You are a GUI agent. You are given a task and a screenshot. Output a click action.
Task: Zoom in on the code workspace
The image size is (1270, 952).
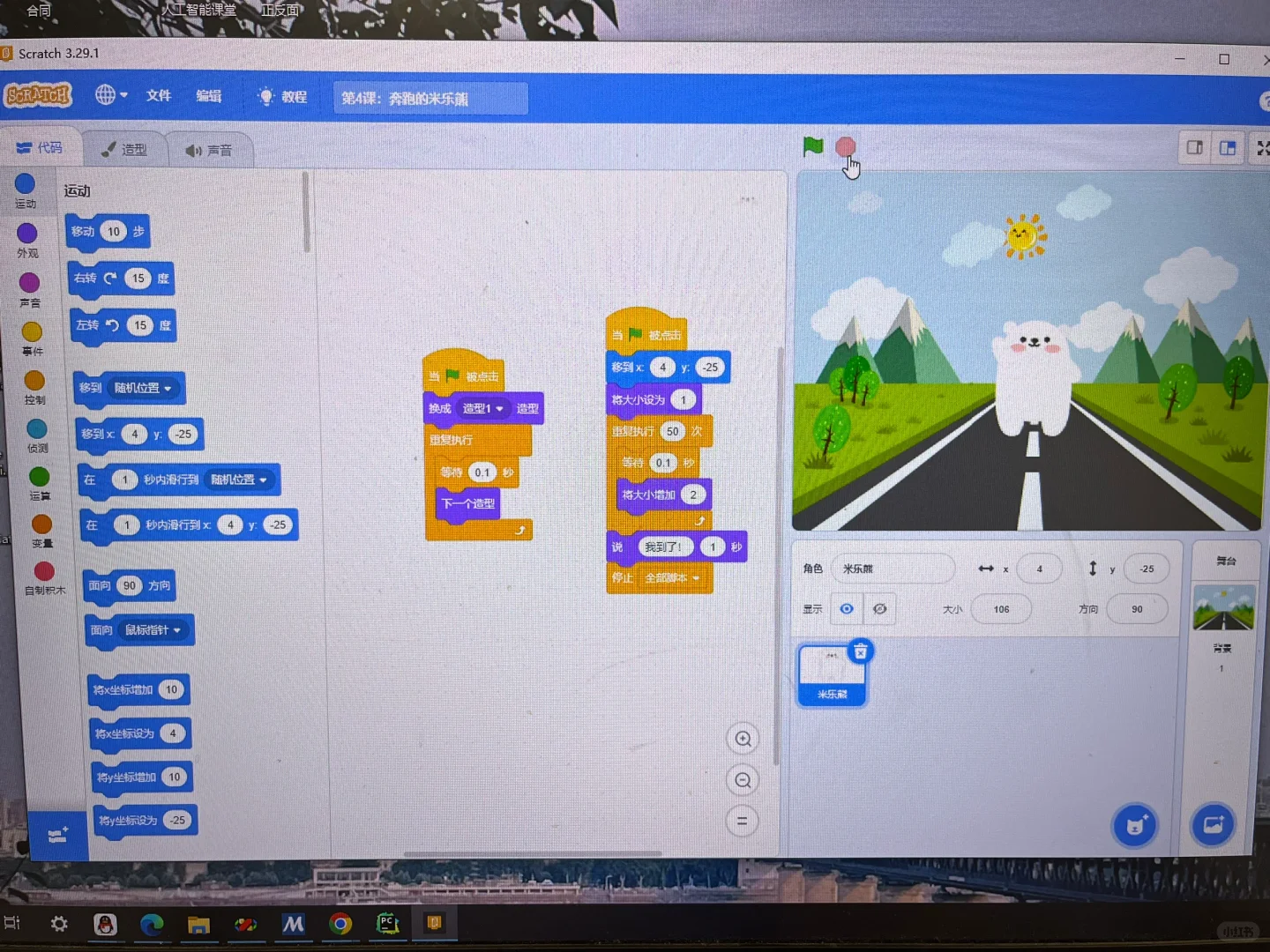click(742, 739)
